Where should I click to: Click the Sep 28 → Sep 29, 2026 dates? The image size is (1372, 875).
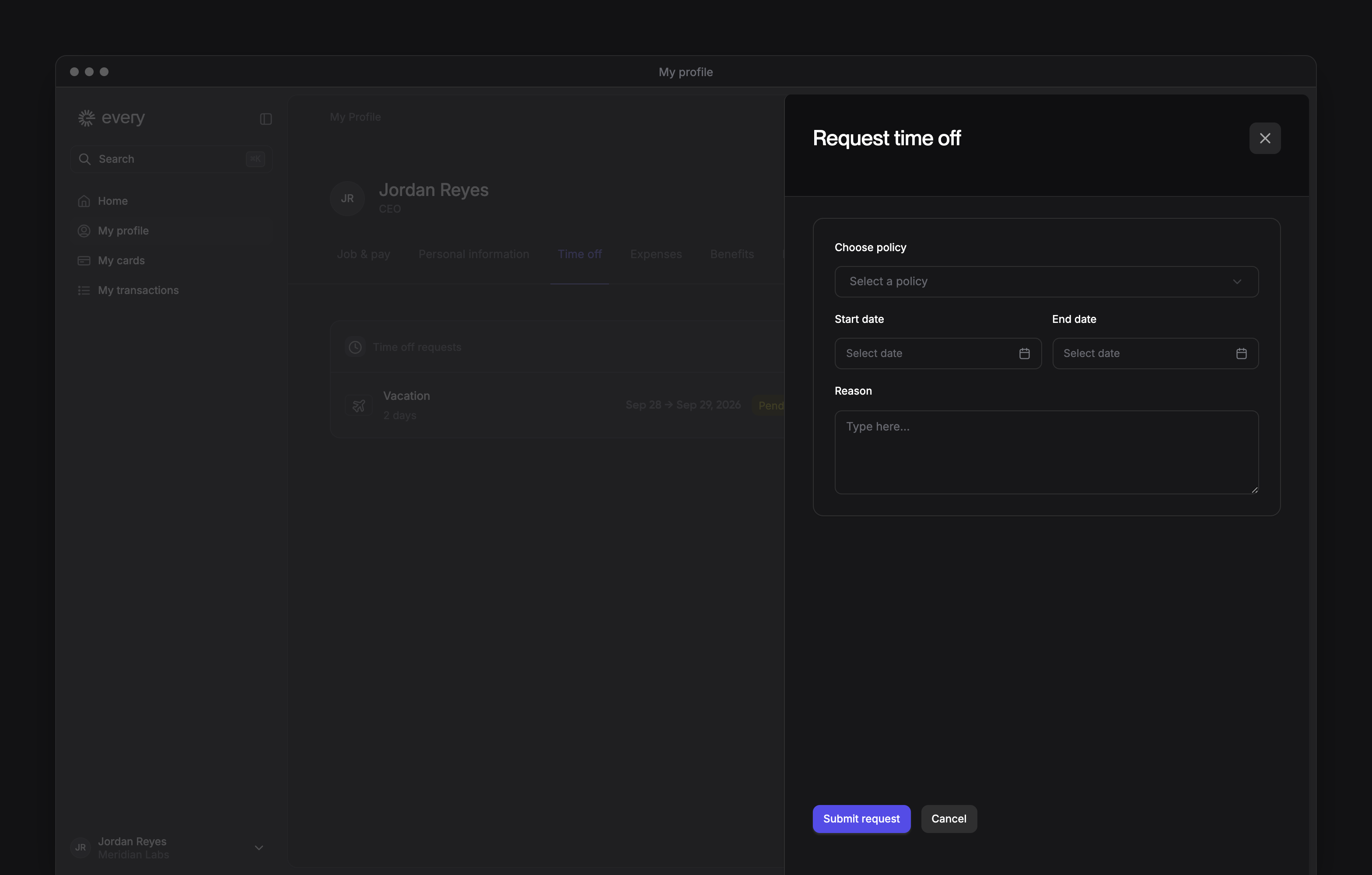[x=683, y=404]
